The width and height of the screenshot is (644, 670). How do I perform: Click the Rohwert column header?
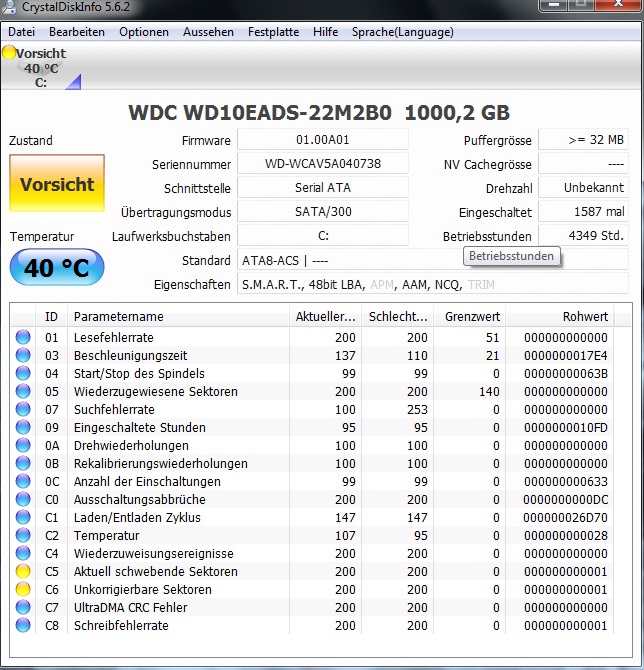[x=585, y=317]
